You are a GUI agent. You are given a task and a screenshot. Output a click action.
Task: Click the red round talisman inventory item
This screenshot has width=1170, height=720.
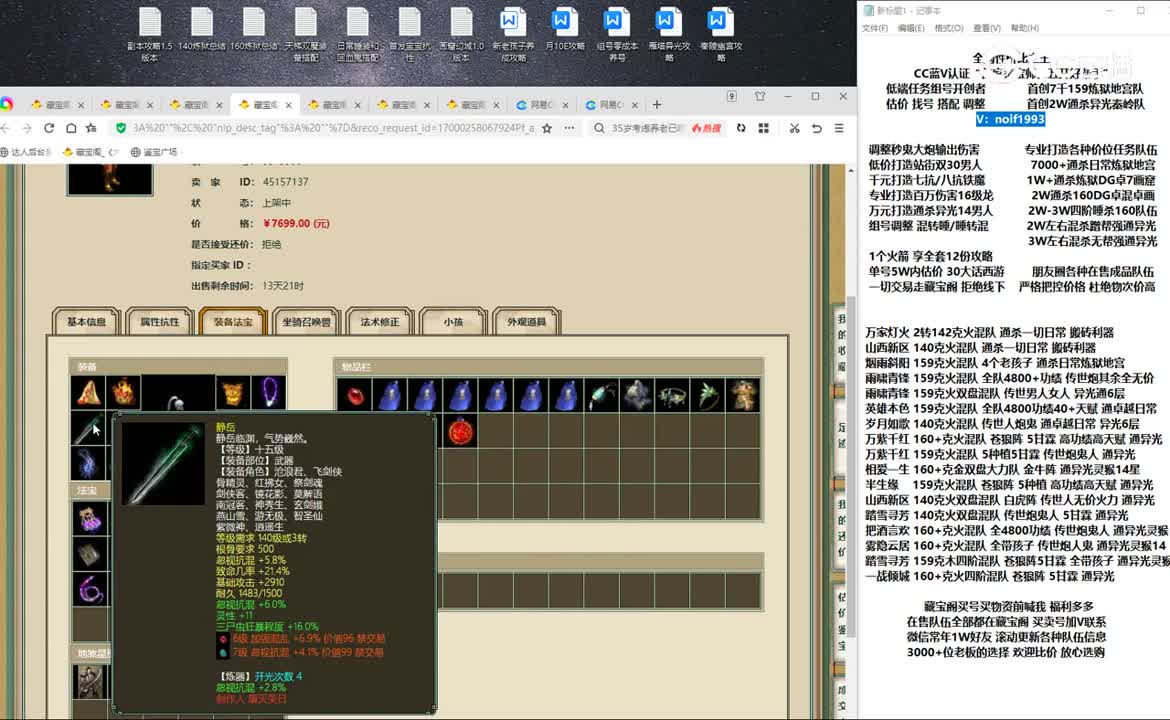click(x=460, y=432)
